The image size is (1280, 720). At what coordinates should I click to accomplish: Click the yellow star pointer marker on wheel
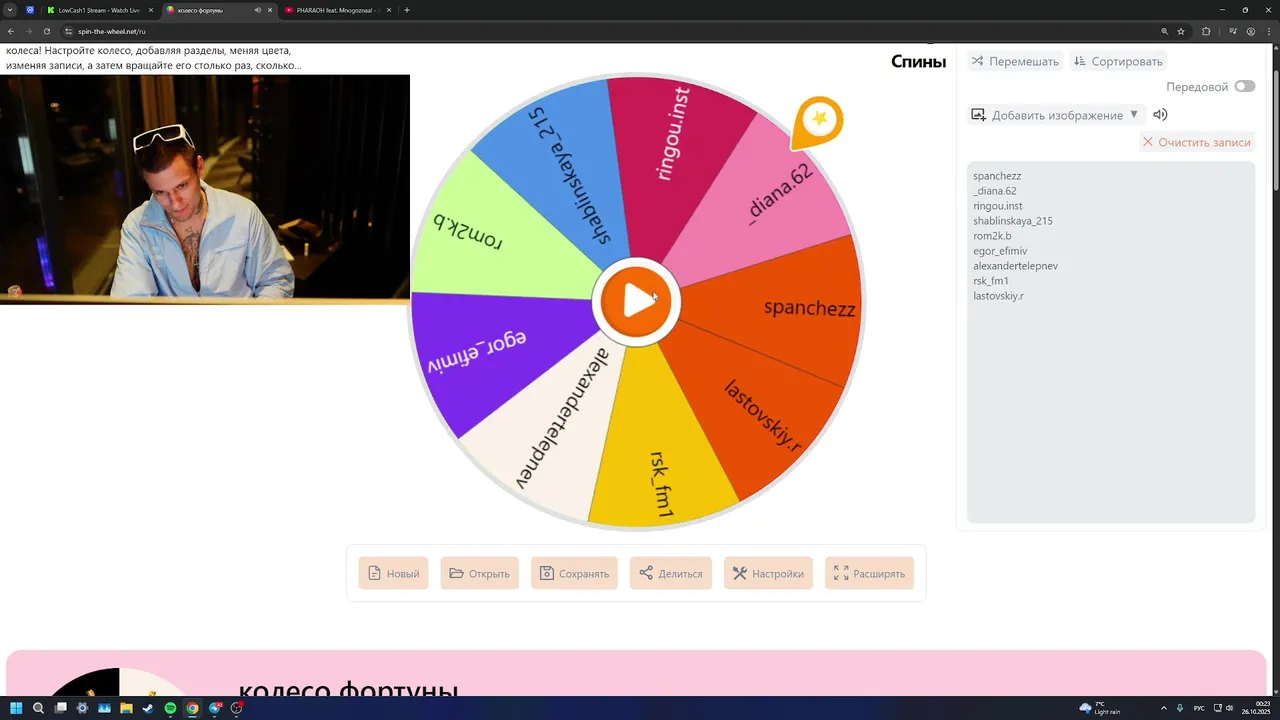pyautogui.click(x=820, y=120)
